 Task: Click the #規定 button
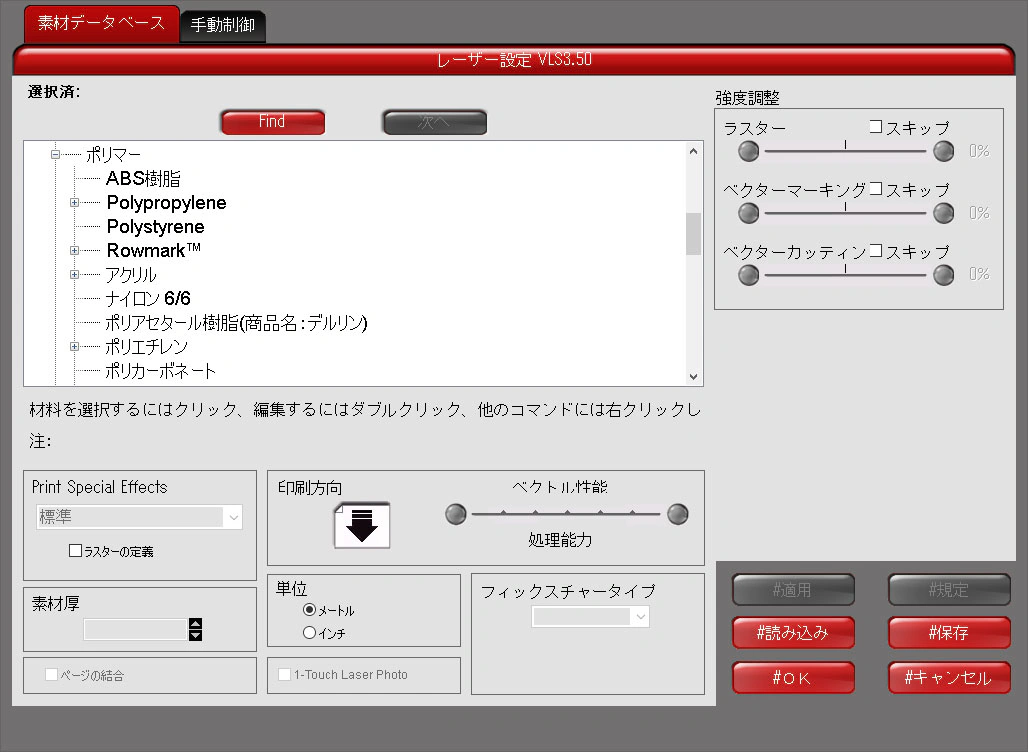949,589
